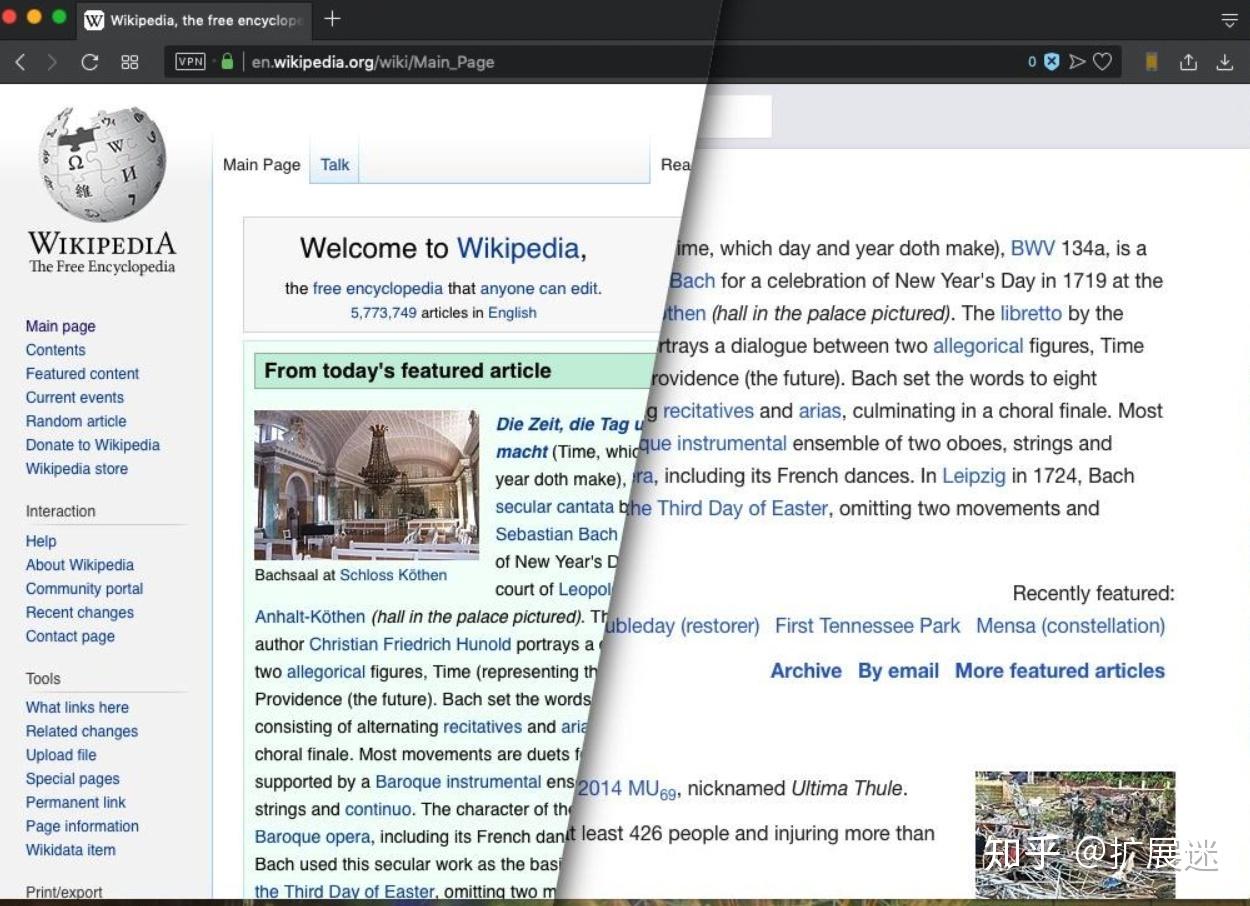1250x906 pixels.
Task: Open the downloads icon on the toolbar
Action: 1224,61
